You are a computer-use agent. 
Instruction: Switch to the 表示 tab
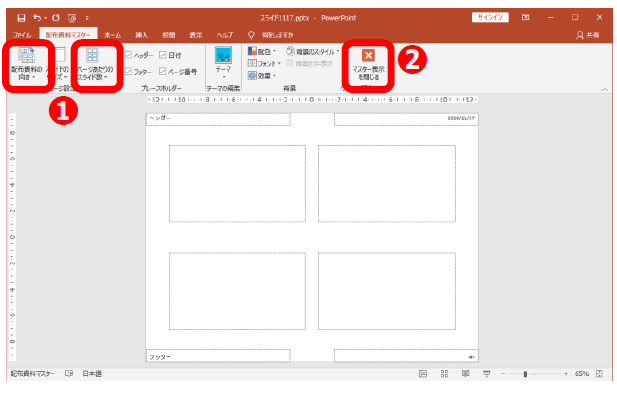[x=196, y=35]
